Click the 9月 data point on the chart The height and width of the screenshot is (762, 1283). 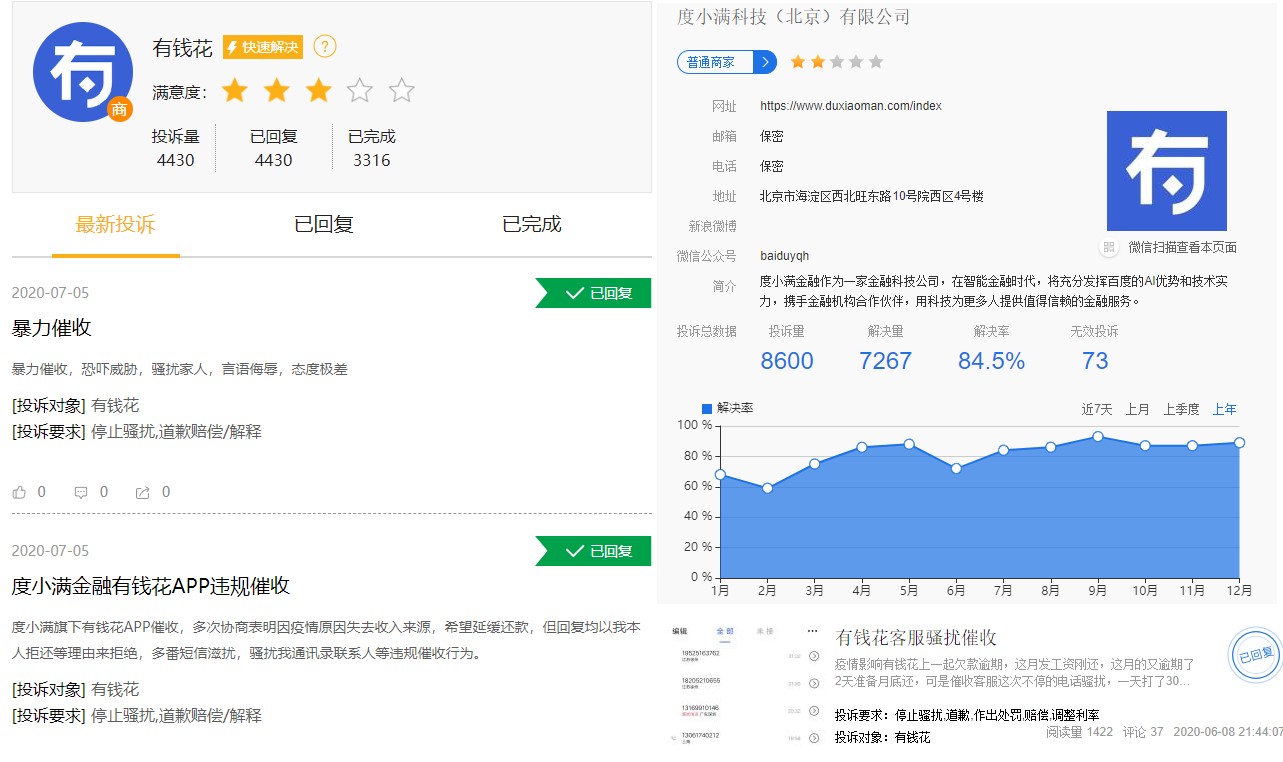[x=1098, y=436]
